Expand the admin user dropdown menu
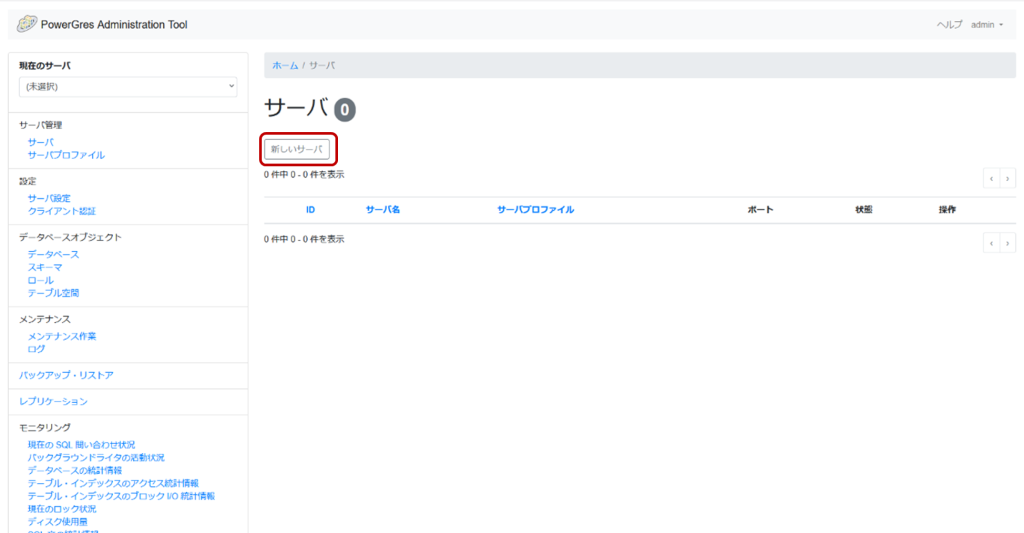The image size is (1024, 533). point(987,25)
